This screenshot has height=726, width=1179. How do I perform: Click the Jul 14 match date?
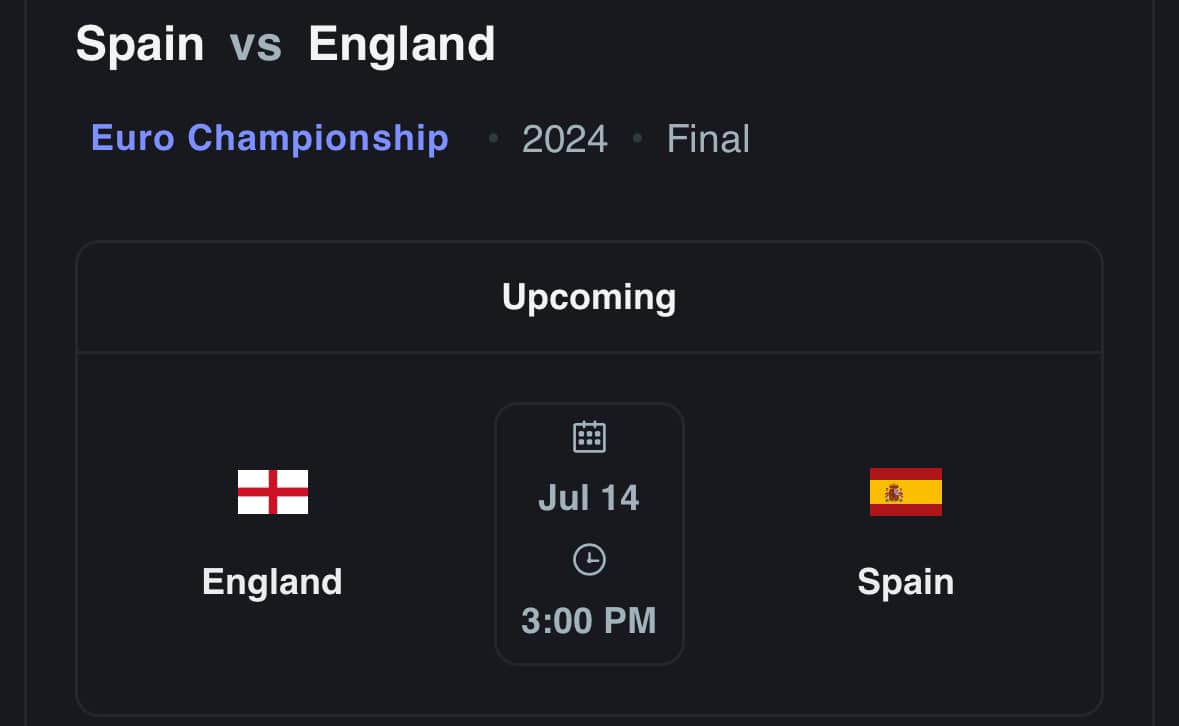[x=589, y=498]
